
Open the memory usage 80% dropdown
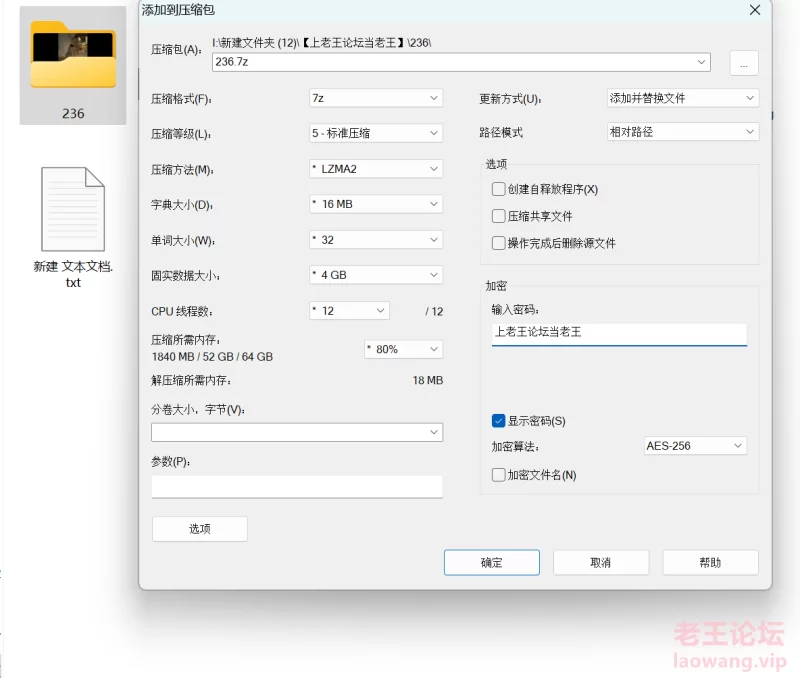coord(403,349)
